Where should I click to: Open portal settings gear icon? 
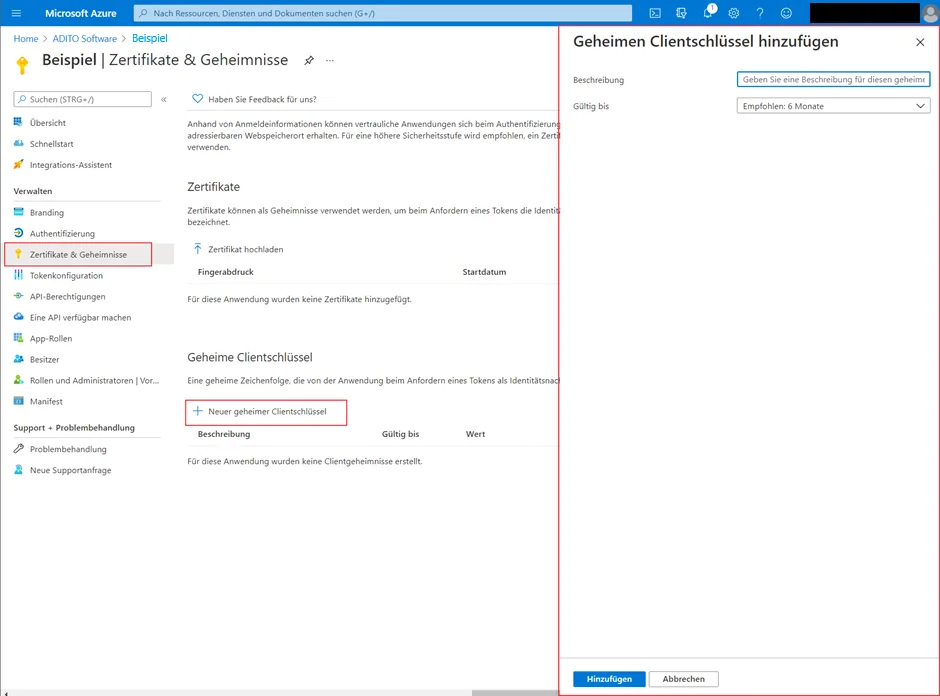(x=734, y=13)
